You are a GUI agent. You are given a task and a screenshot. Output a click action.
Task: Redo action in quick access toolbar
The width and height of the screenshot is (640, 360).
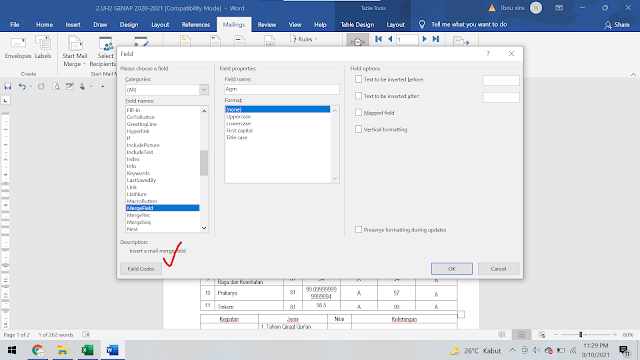41,87
